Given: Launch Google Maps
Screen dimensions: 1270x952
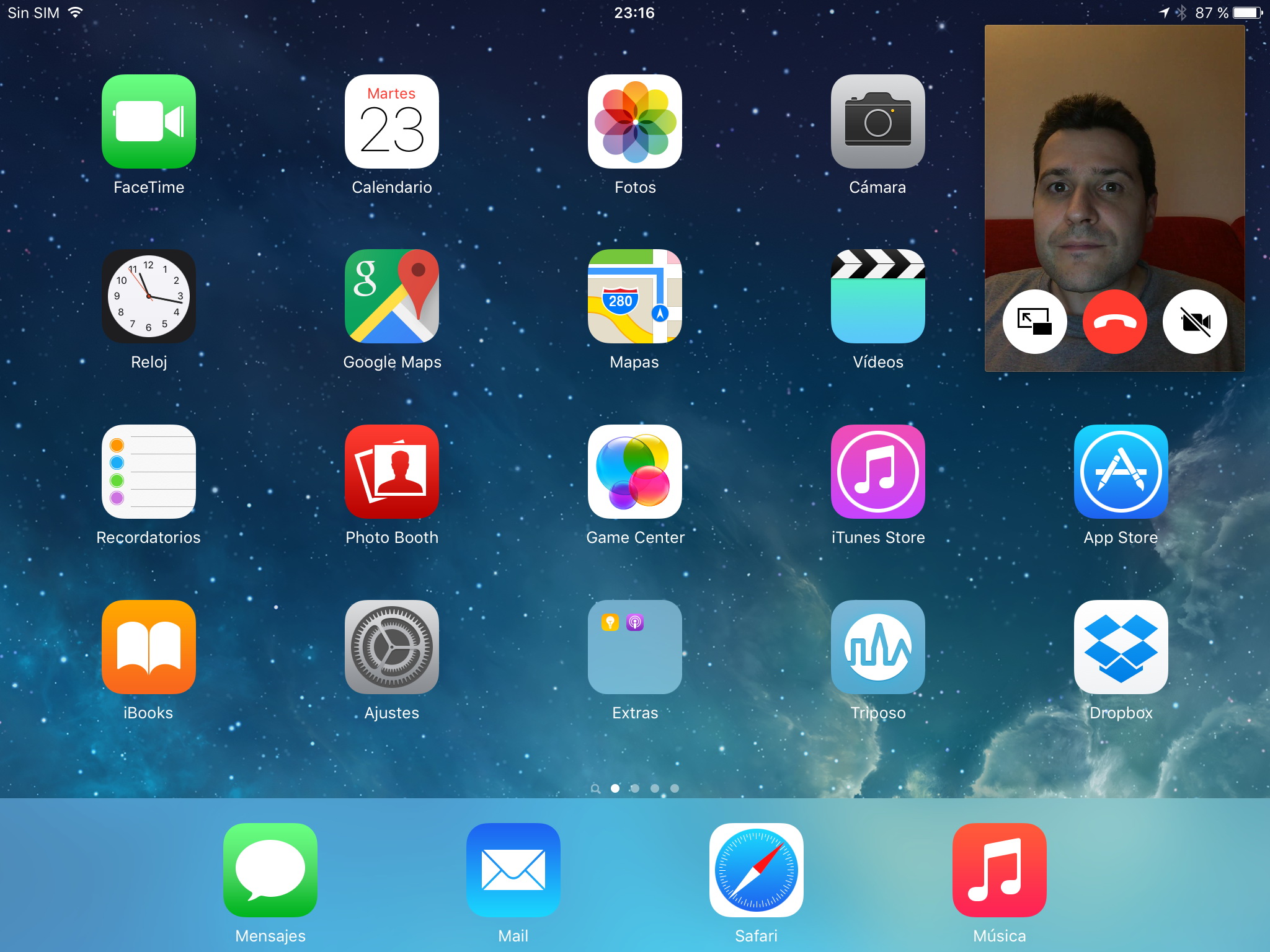Looking at the screenshot, I should [392, 297].
